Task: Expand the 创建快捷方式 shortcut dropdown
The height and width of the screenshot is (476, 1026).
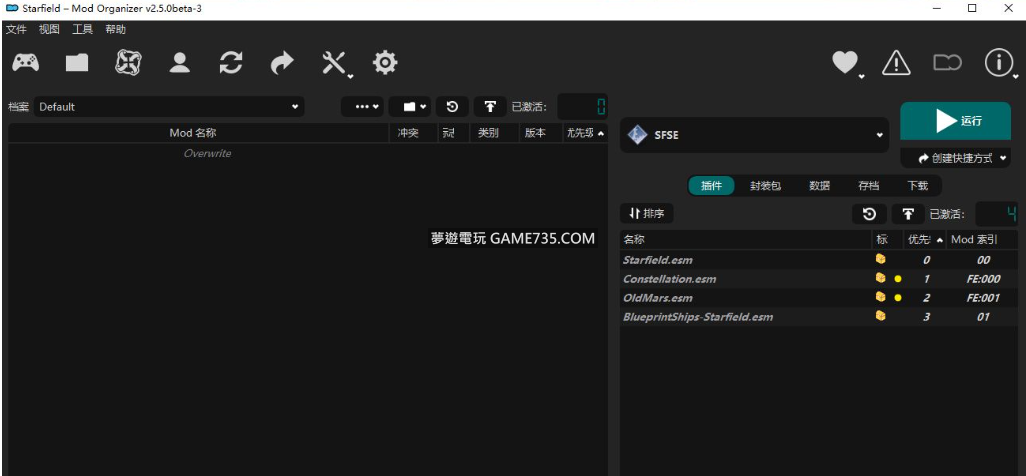Action: [955, 158]
